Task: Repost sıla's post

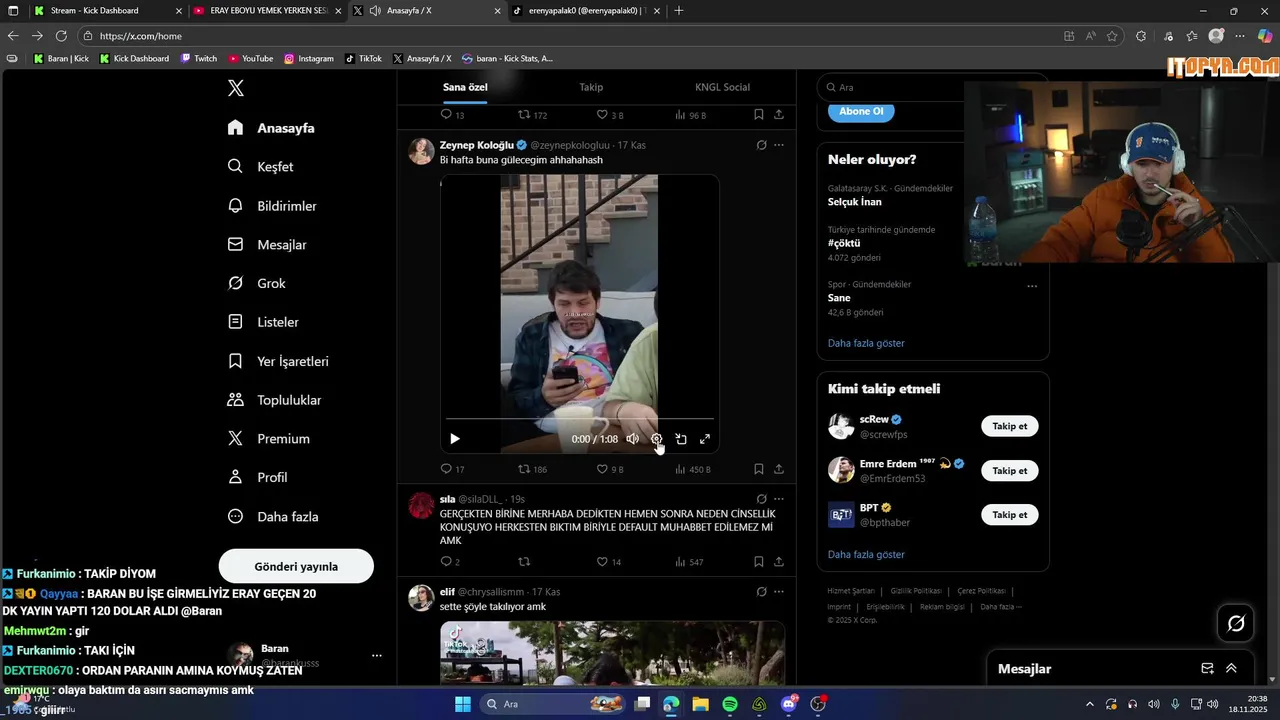Action: pyautogui.click(x=523, y=562)
